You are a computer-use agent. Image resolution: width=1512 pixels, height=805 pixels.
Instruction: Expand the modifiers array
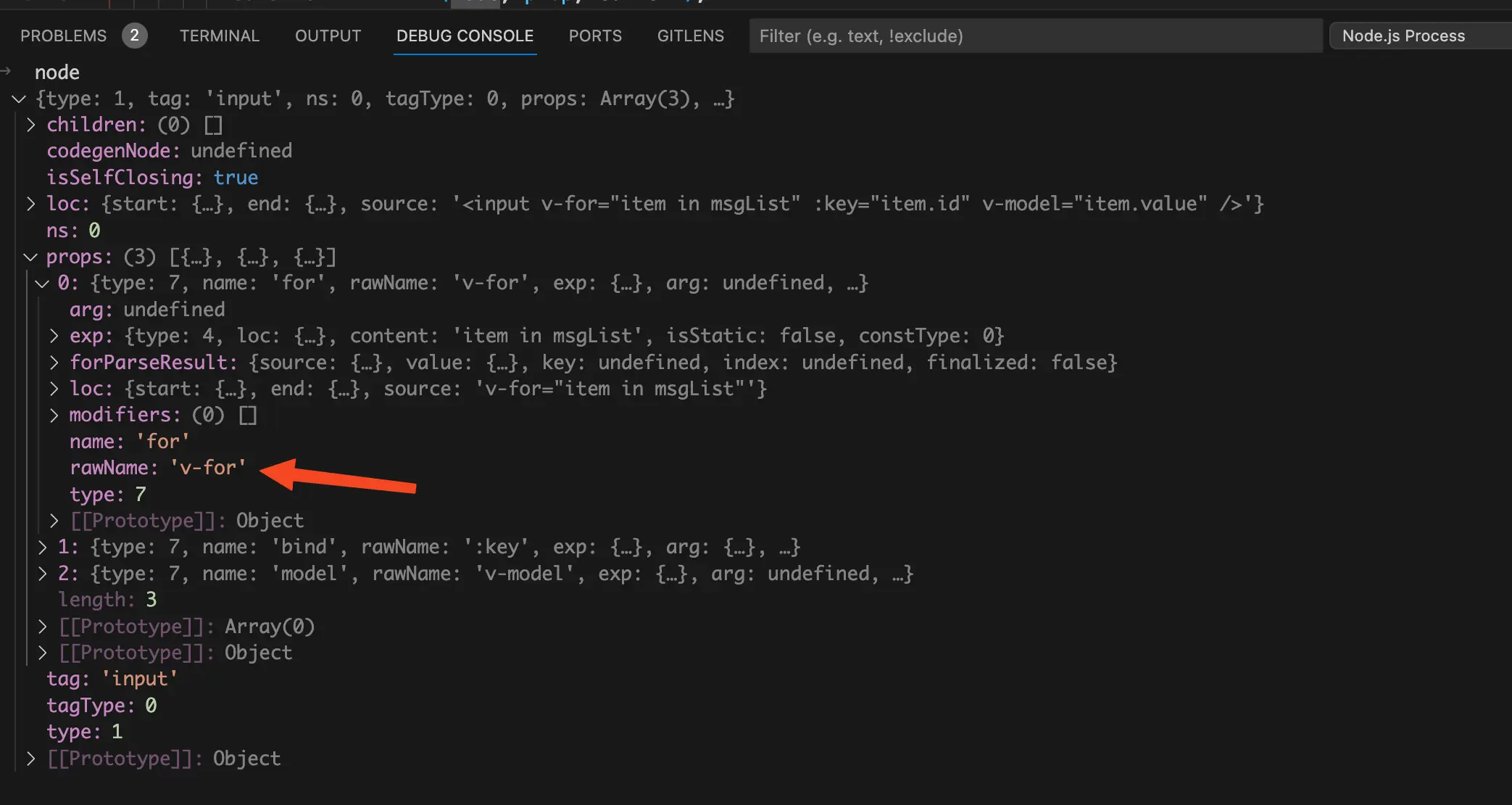54,415
